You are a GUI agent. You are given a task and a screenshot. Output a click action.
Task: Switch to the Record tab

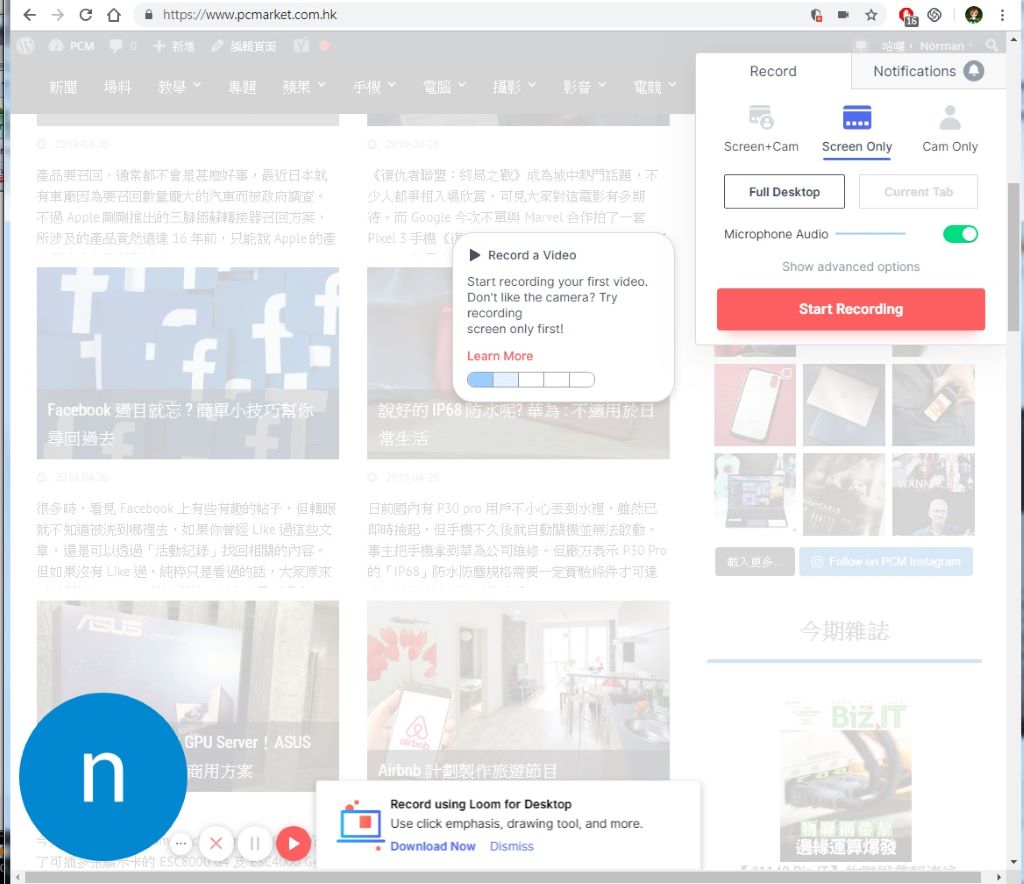[773, 71]
